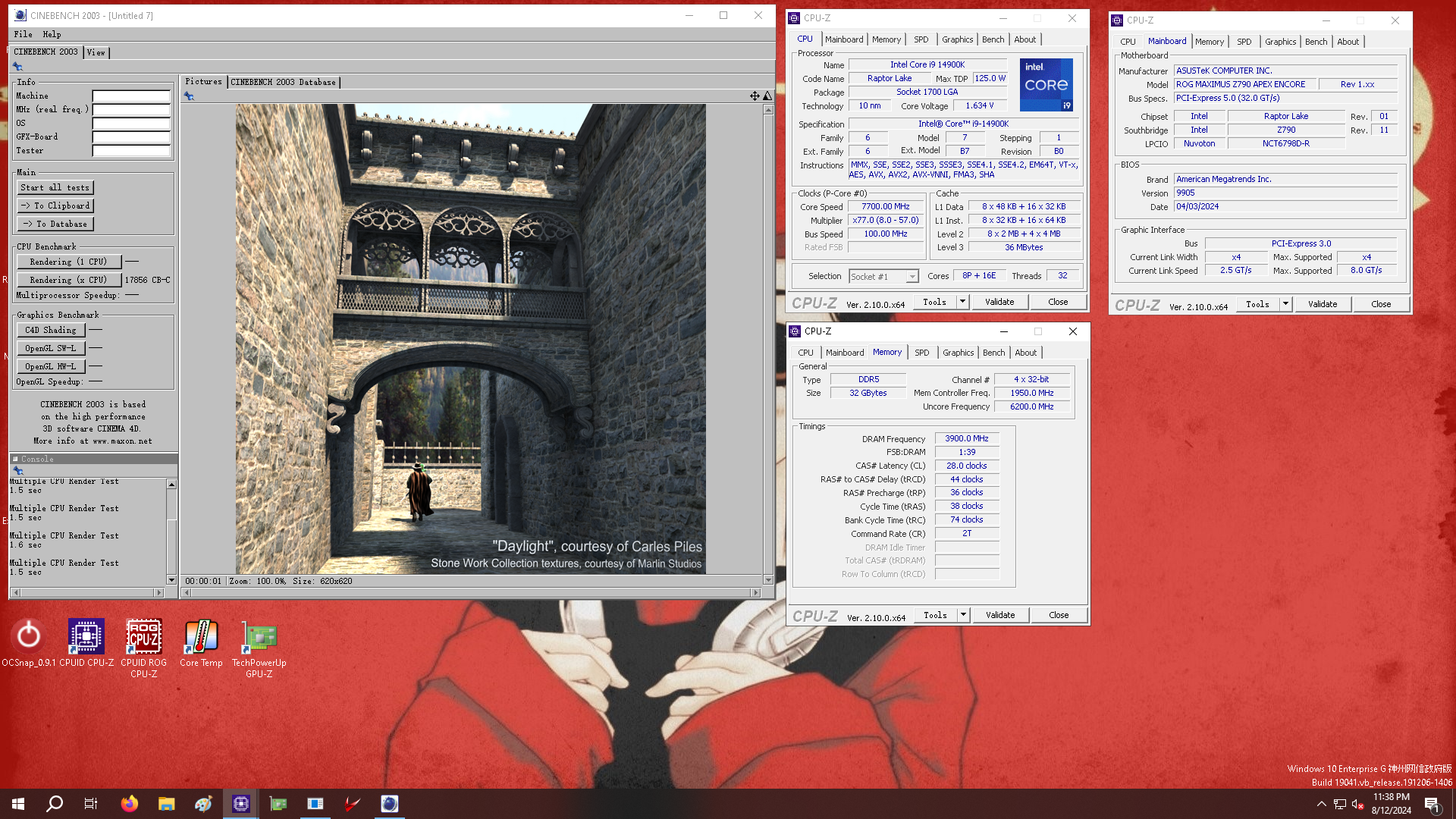Open Bench tab in Memory window

[x=993, y=353]
